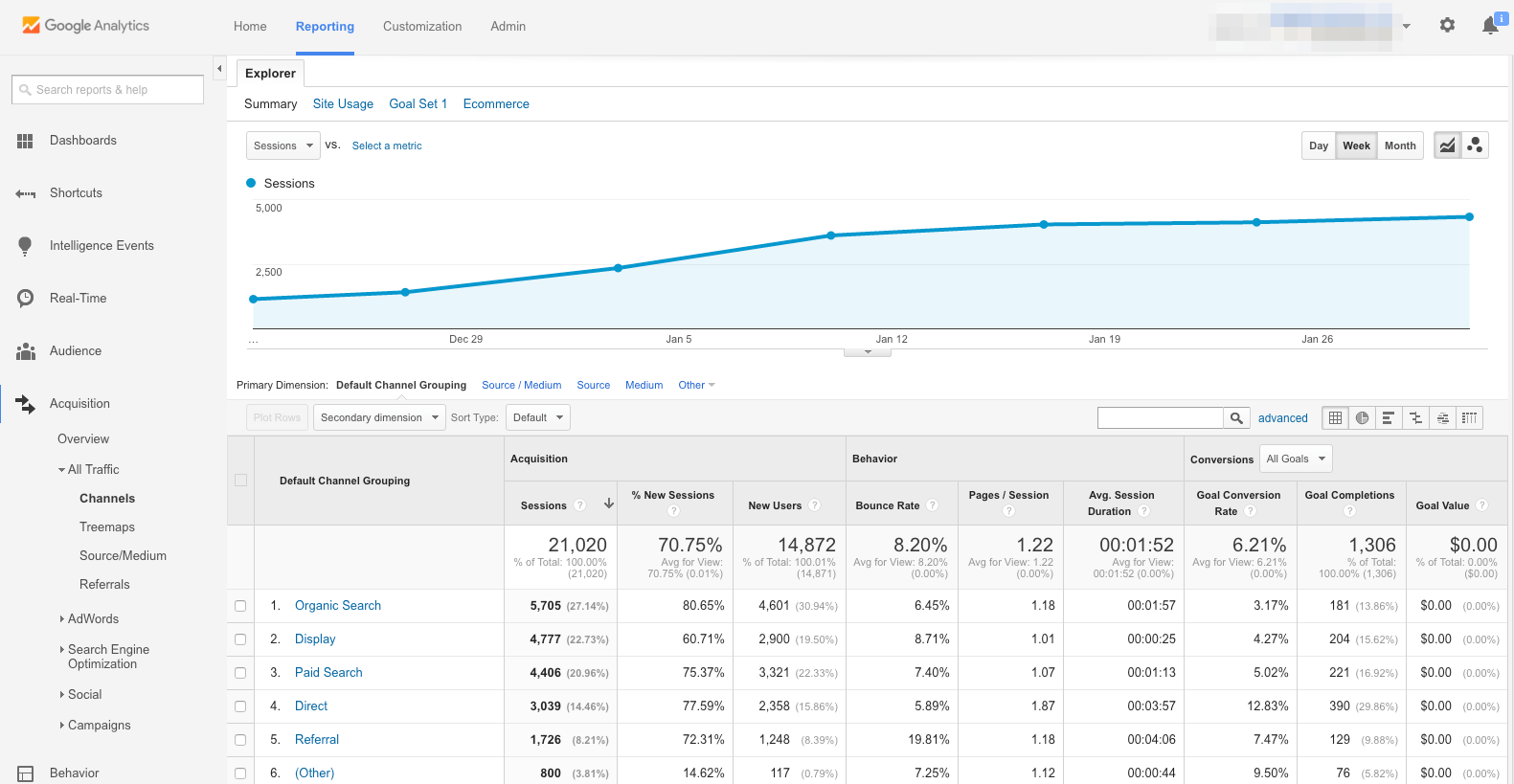Screen dimensions: 1514x784
Task: Check the Organic Search row checkbox
Action: point(240,606)
